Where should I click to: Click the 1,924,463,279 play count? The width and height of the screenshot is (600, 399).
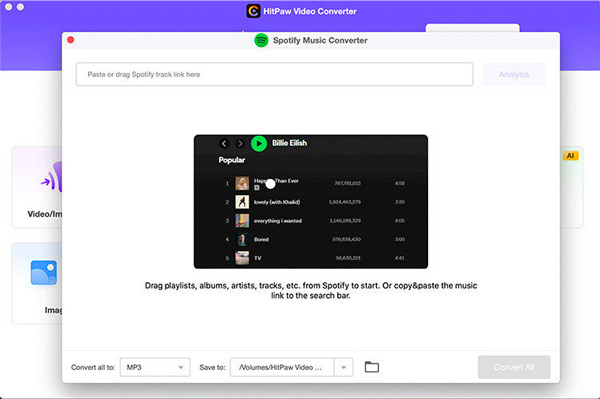(345, 202)
